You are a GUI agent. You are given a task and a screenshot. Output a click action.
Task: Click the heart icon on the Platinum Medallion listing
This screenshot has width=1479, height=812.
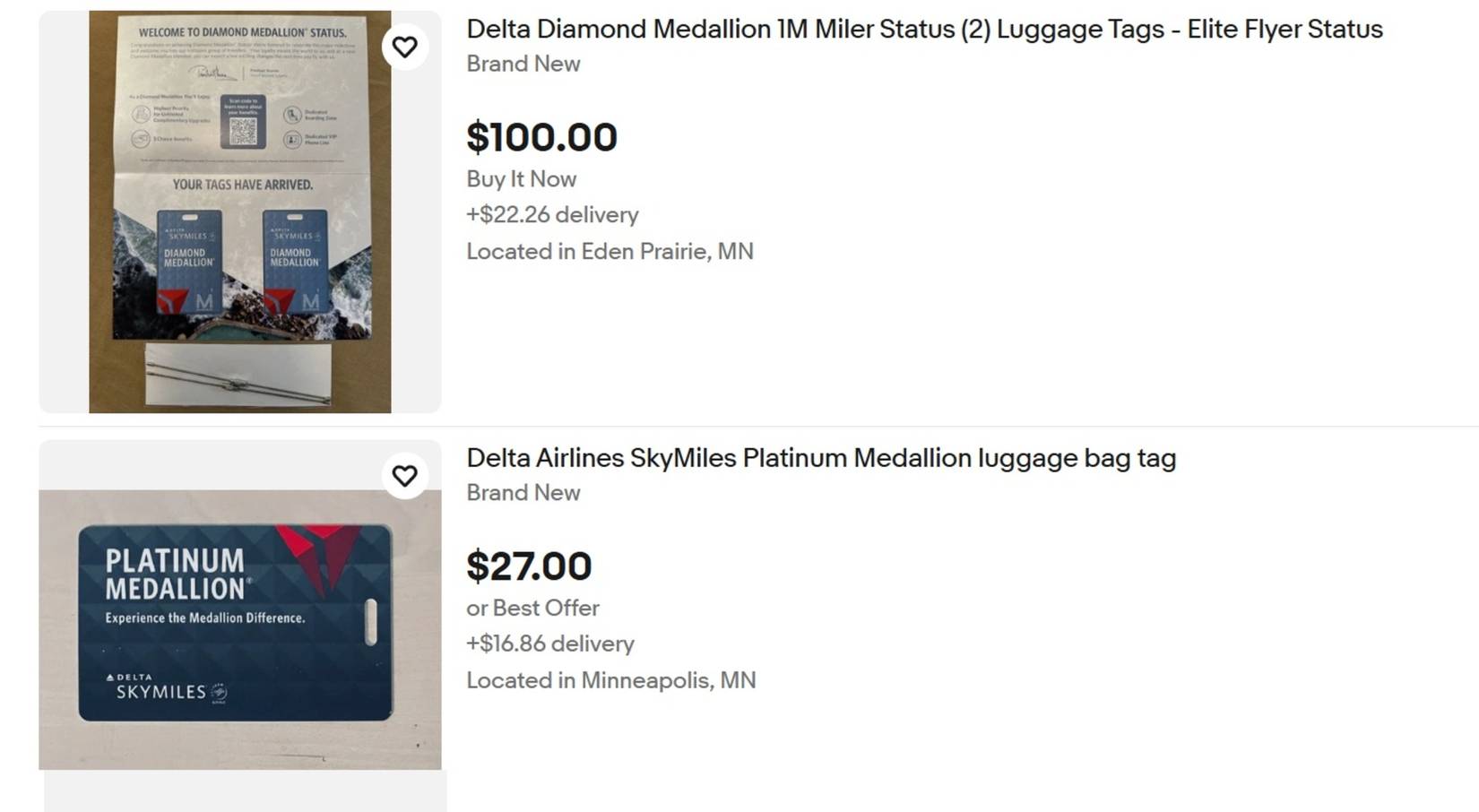tap(405, 476)
